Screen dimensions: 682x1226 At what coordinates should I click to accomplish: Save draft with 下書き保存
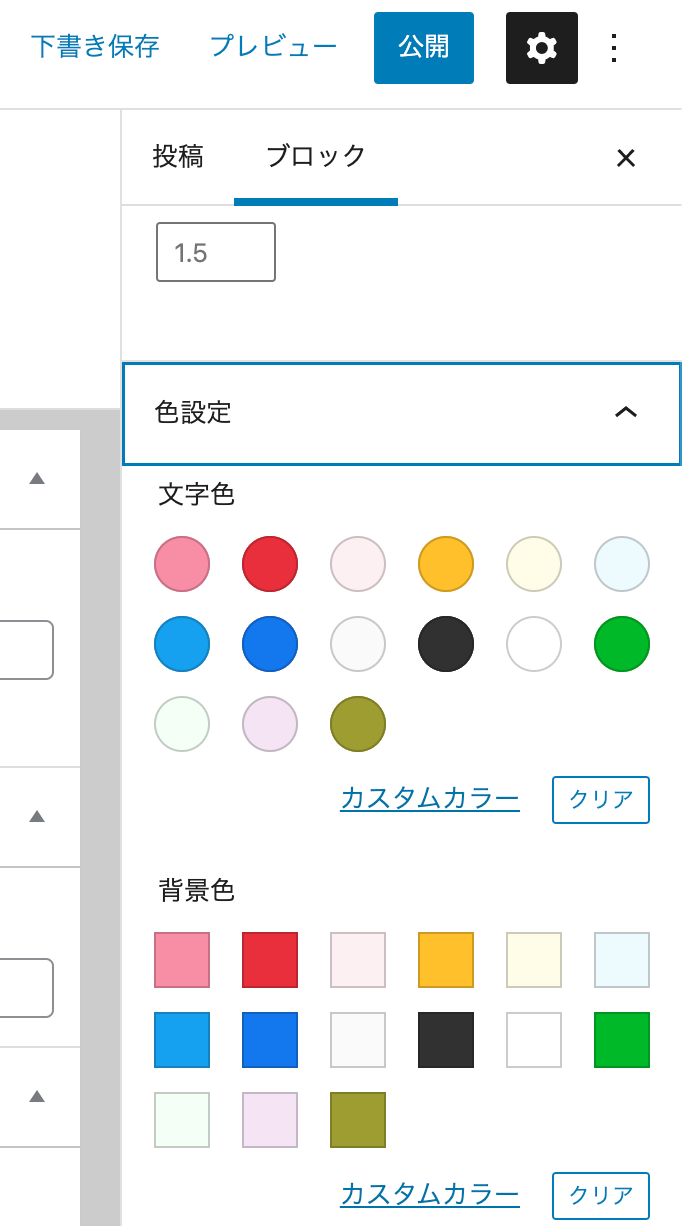click(x=95, y=47)
